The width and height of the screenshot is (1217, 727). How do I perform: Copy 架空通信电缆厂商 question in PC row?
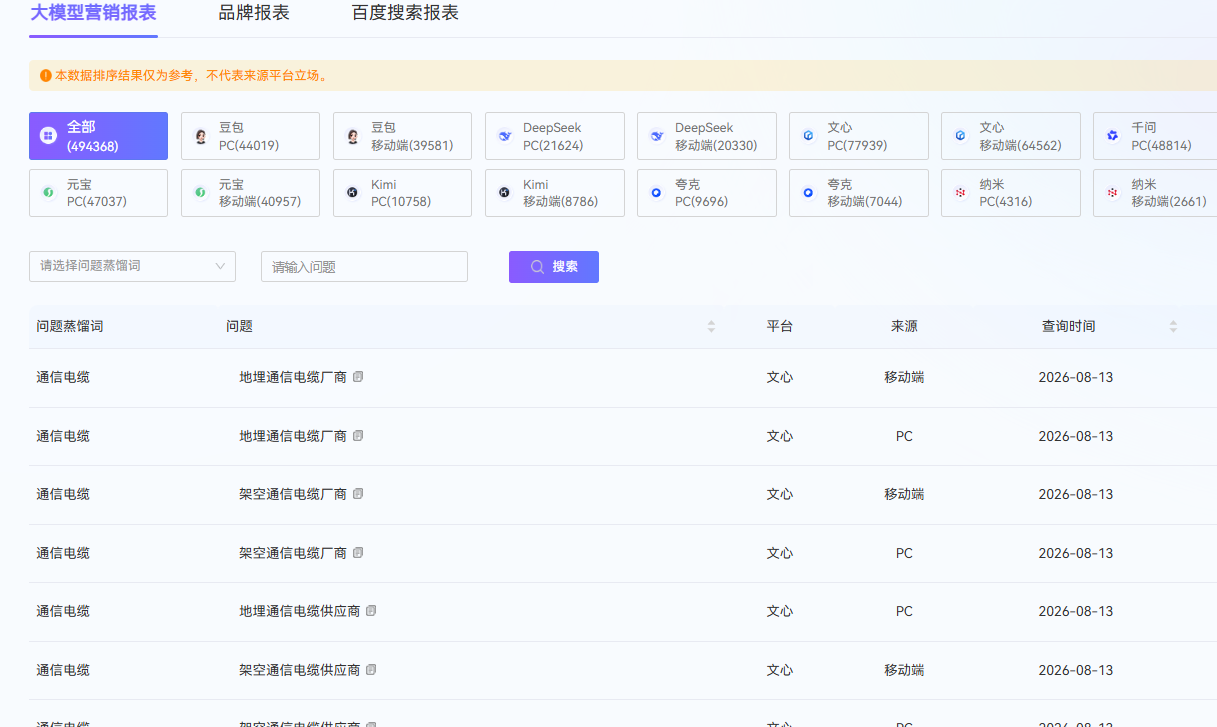pos(358,553)
